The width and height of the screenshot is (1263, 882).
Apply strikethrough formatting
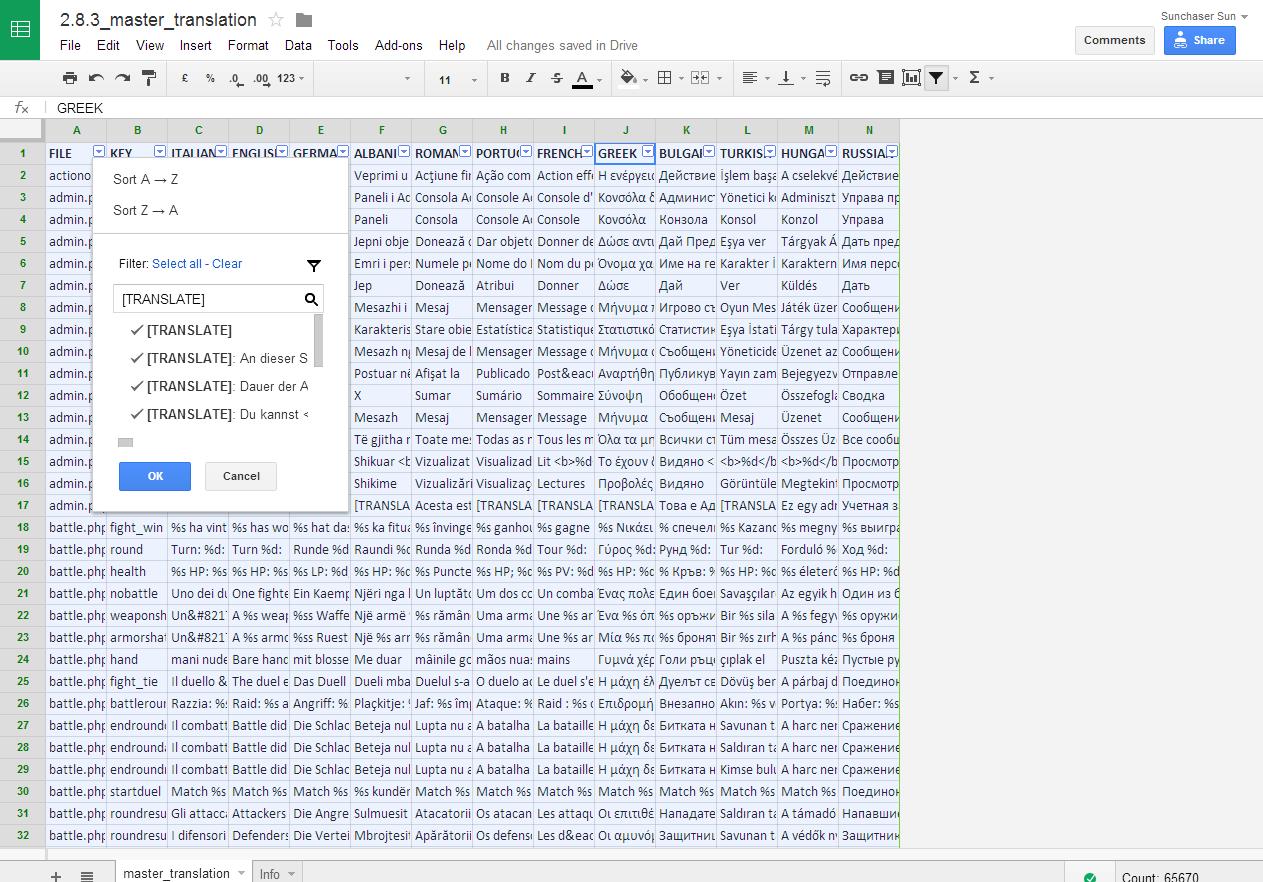(x=557, y=78)
